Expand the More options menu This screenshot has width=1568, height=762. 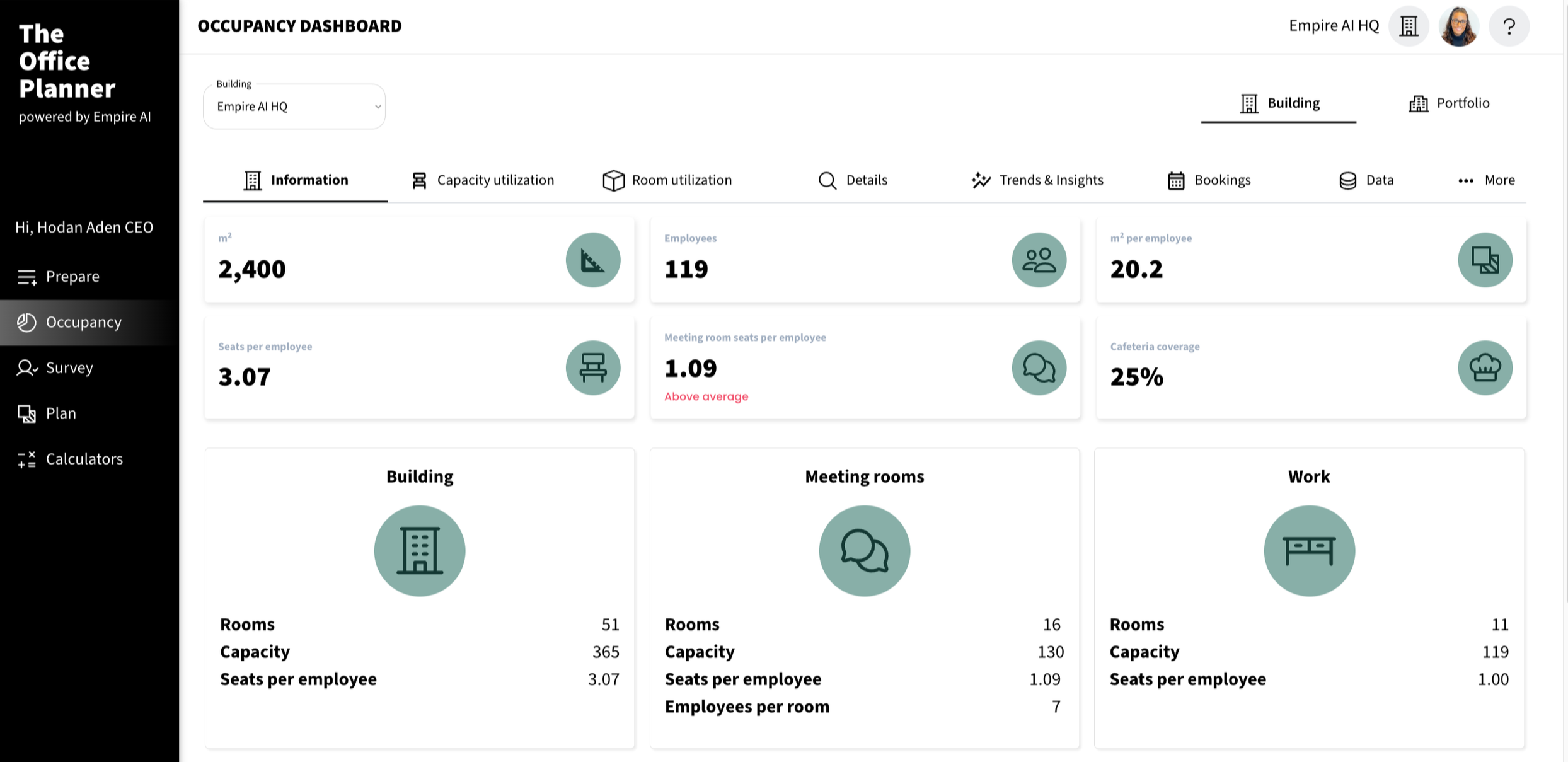tap(1486, 180)
